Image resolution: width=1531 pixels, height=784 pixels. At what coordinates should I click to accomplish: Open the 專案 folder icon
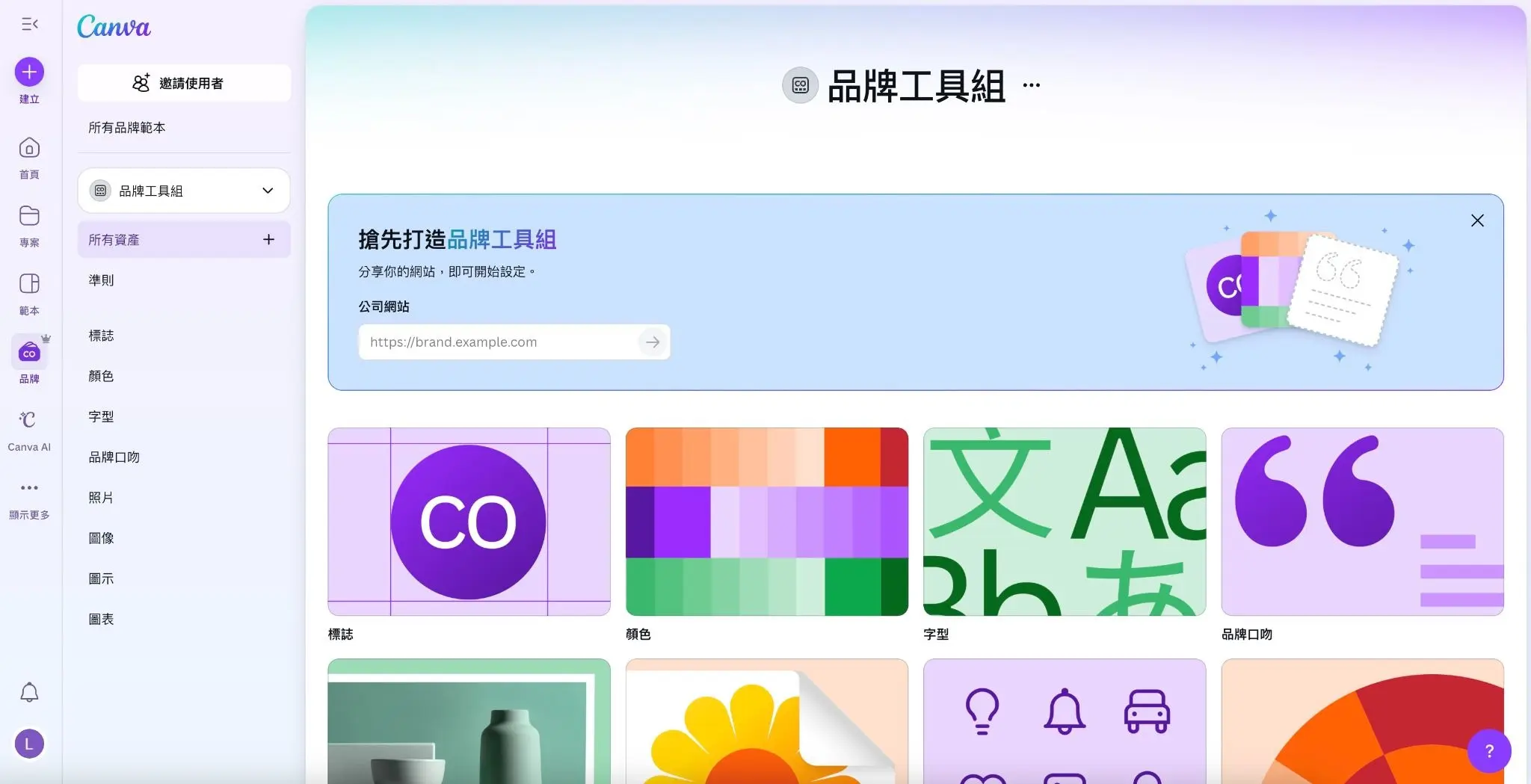pos(29,217)
